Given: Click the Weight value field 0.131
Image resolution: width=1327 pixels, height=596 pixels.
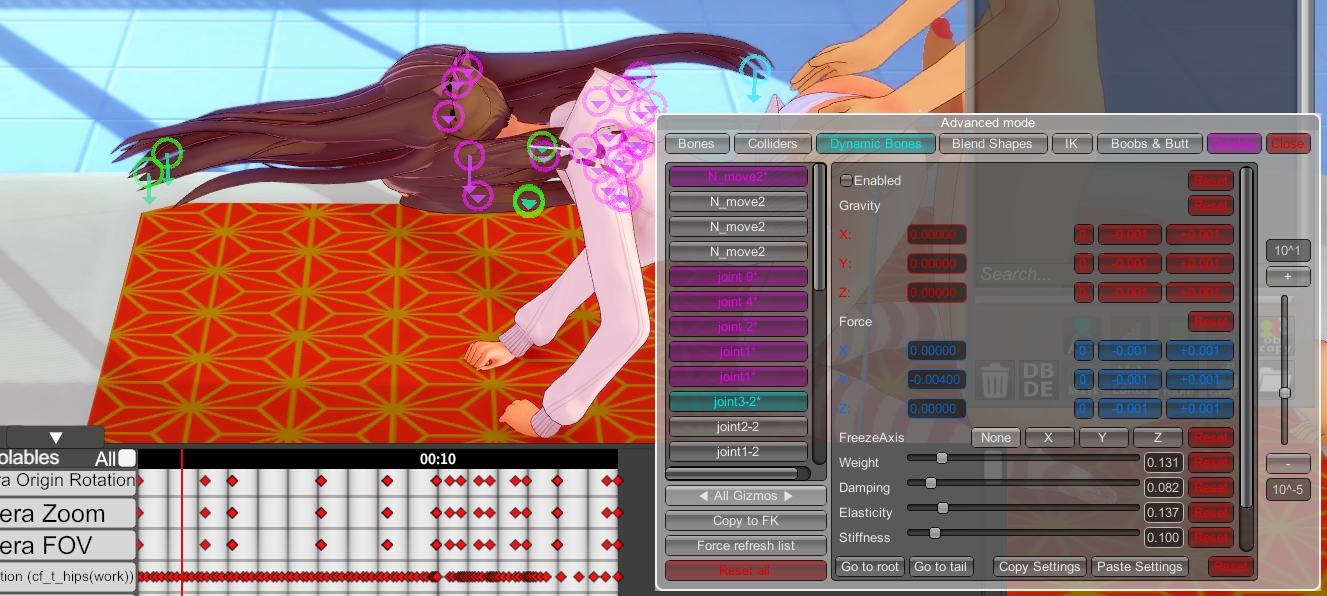Looking at the screenshot, I should (x=1164, y=463).
